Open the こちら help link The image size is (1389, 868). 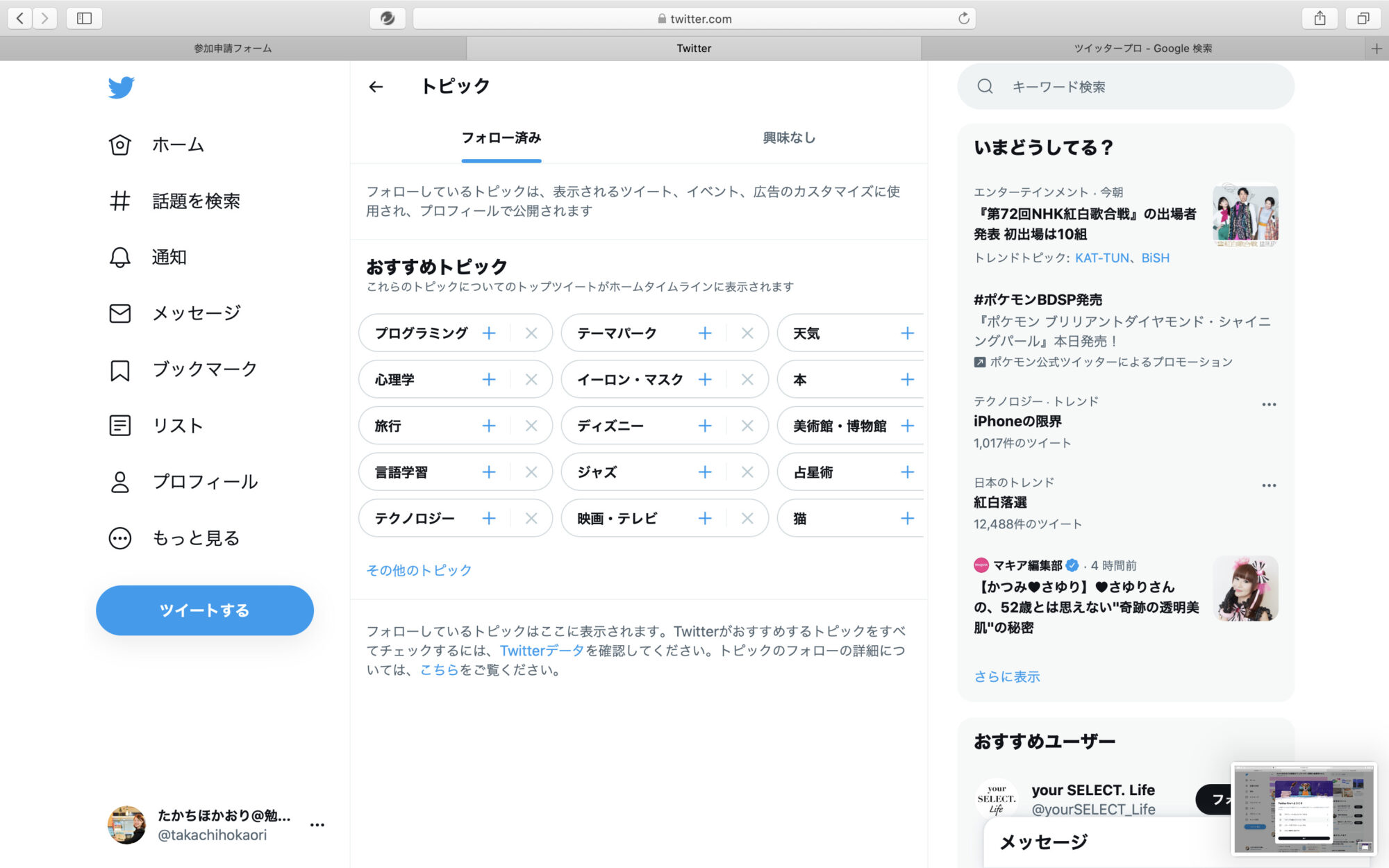coord(440,670)
